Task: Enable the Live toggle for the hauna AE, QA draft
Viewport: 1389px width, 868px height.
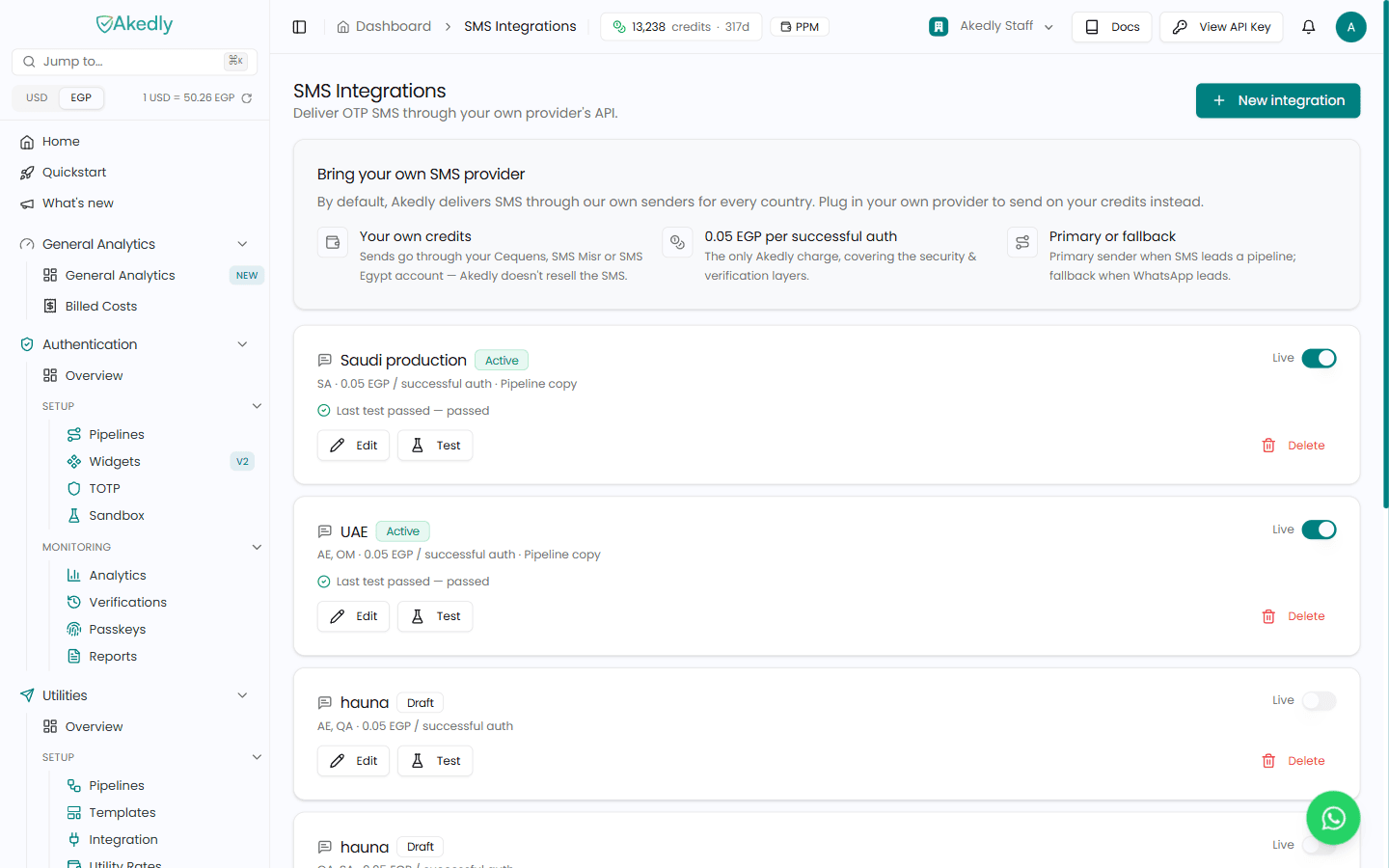Action: point(1319,701)
